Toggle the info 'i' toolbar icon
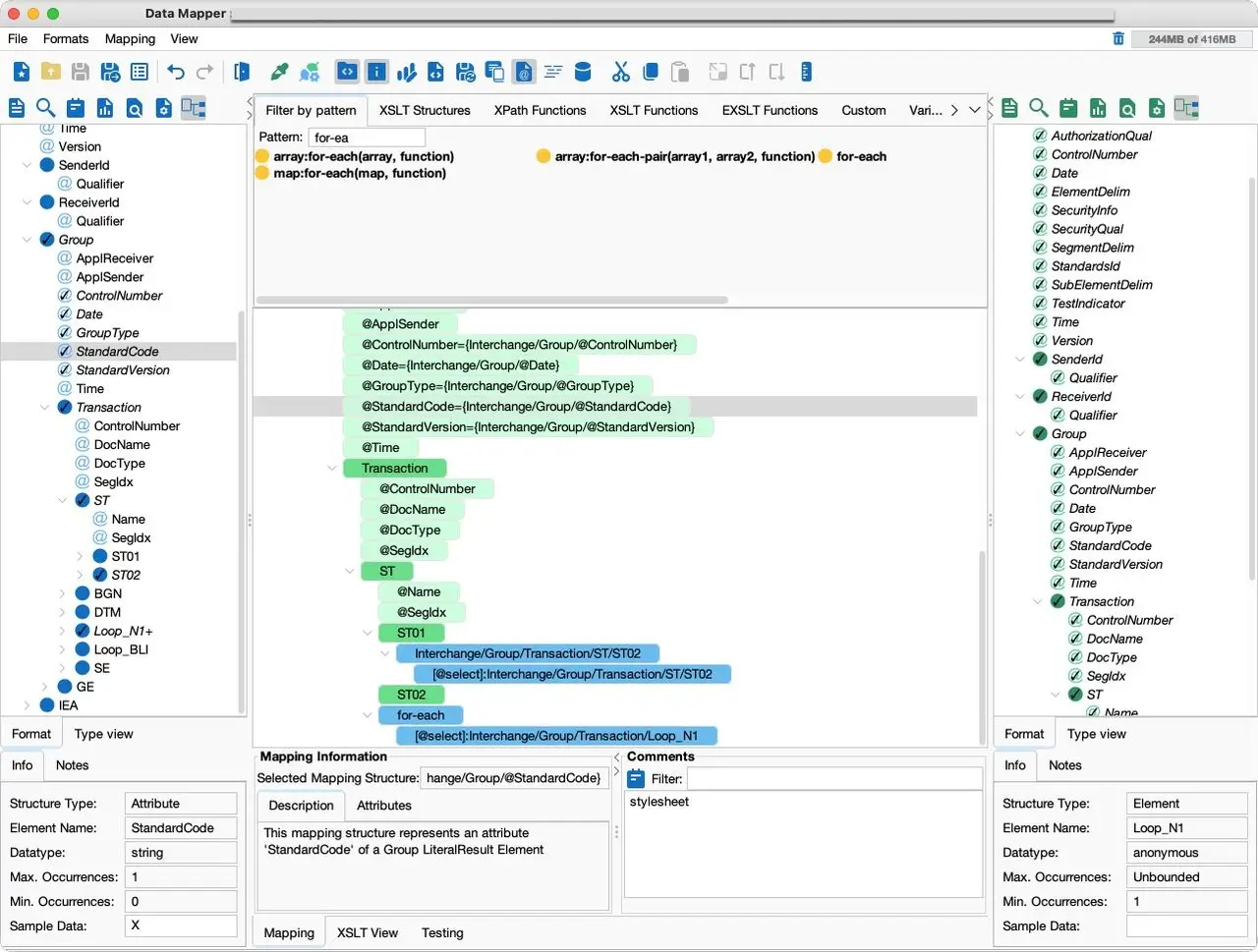1258x952 pixels. click(376, 72)
